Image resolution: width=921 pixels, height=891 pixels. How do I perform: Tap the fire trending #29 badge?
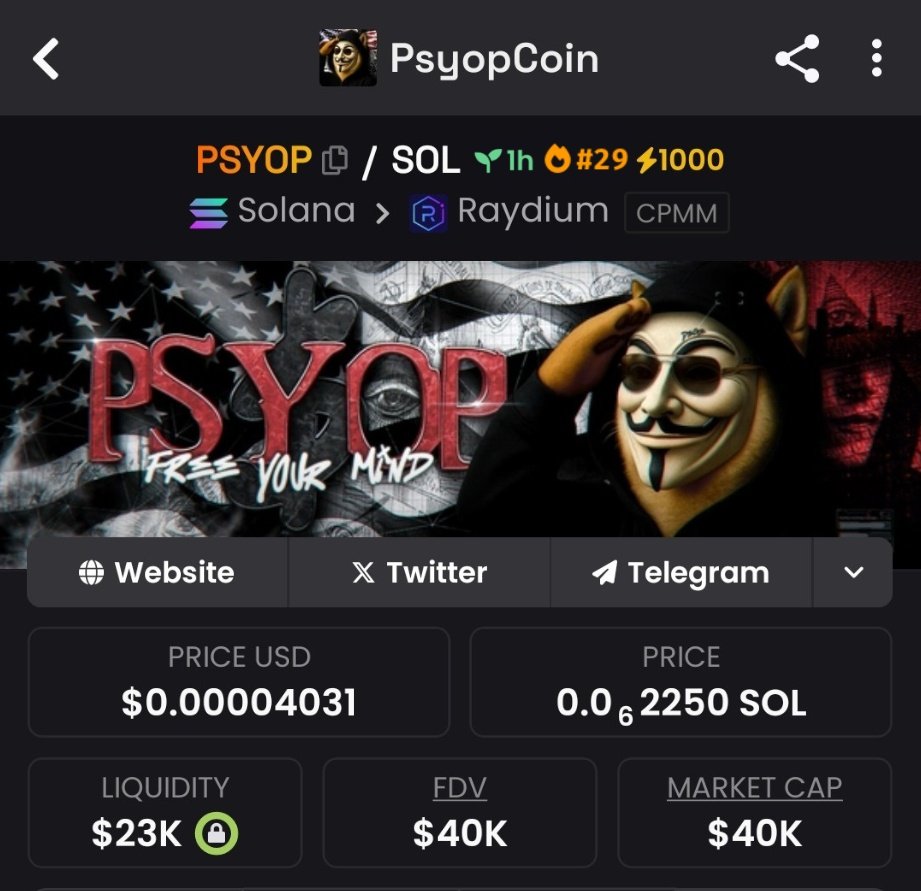pyautogui.click(x=586, y=159)
